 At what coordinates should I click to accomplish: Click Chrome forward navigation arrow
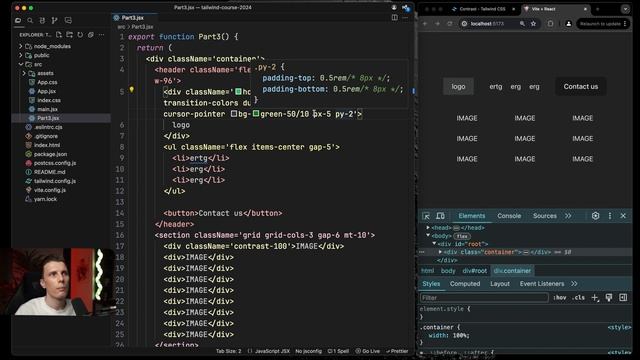pyautogui.click(x=437, y=24)
